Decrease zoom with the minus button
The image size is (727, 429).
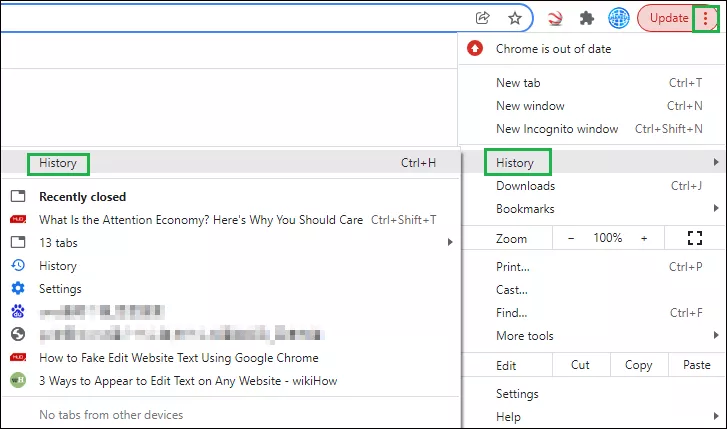coord(571,238)
